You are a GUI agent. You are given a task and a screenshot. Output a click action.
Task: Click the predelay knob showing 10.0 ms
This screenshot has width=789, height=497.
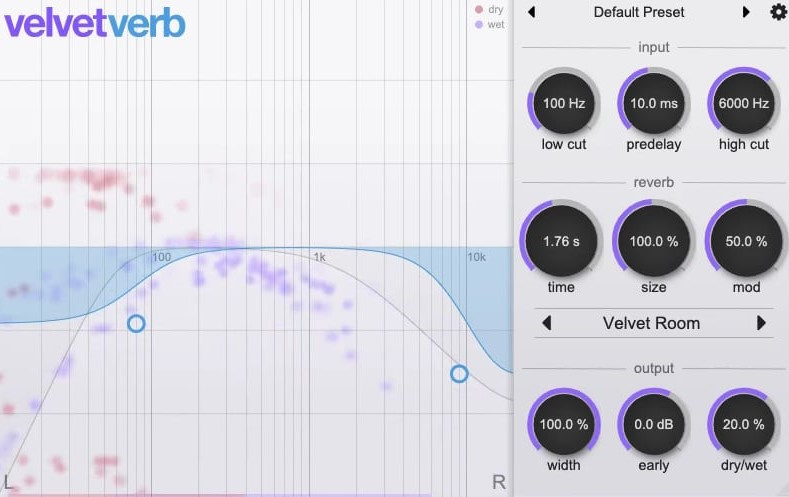654,103
